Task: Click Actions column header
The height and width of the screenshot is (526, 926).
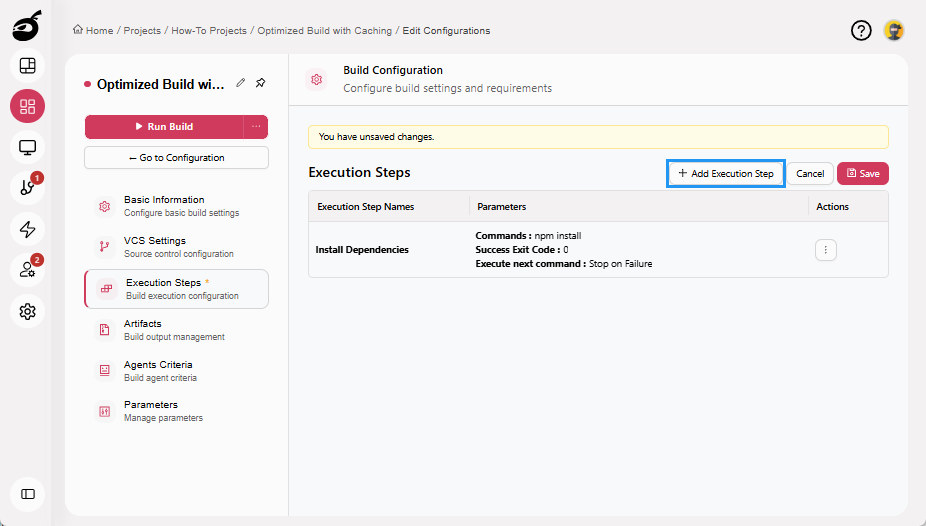Action: coord(832,207)
